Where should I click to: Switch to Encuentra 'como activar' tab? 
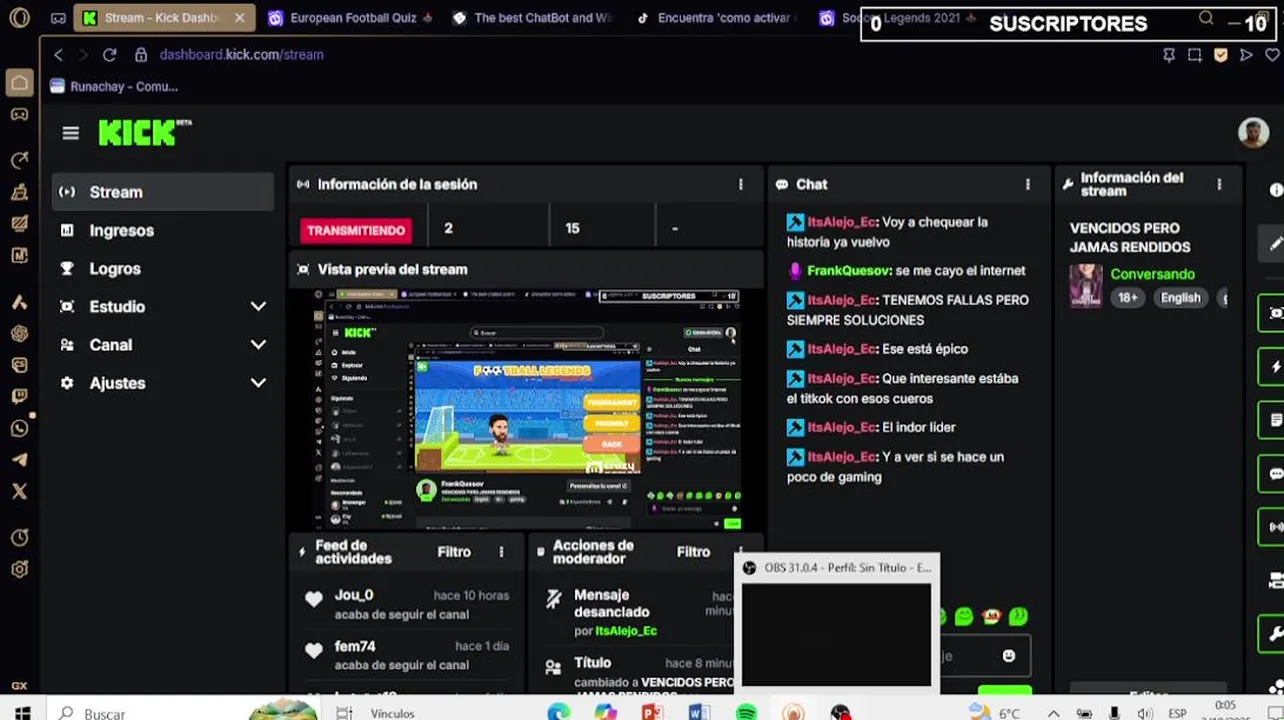[x=716, y=18]
